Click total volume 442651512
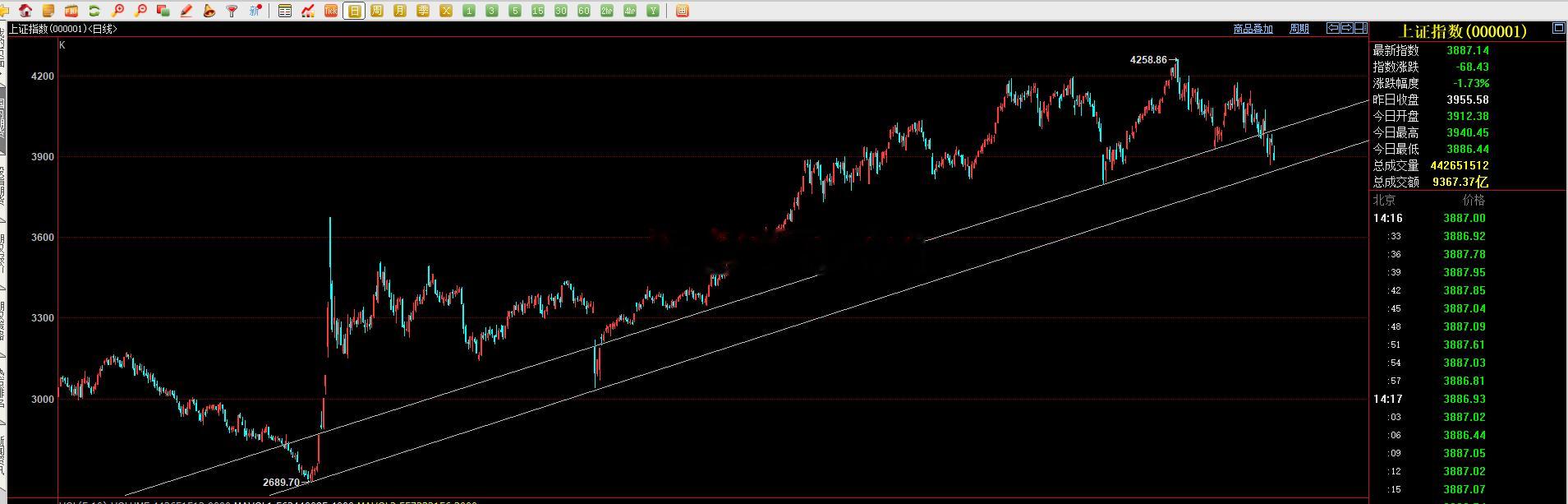The height and width of the screenshot is (504, 1568). (1459, 165)
